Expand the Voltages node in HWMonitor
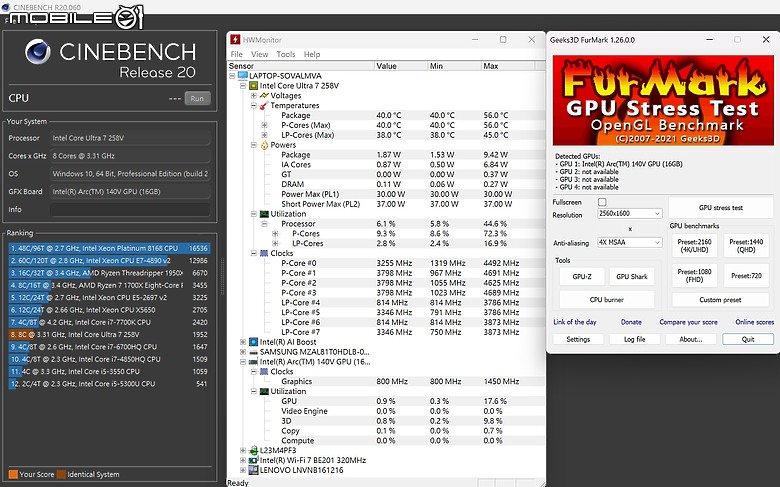The image size is (780, 487). [x=254, y=96]
